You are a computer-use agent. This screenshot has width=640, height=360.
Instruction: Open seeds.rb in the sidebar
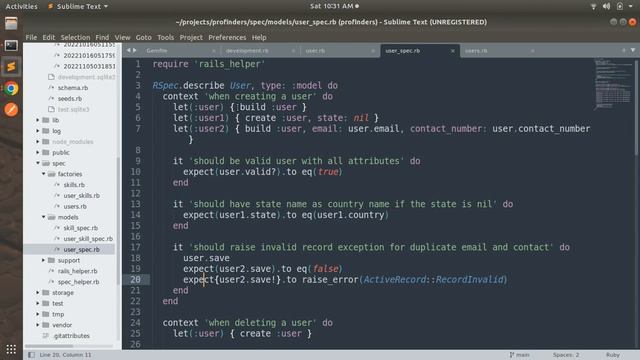coord(70,98)
